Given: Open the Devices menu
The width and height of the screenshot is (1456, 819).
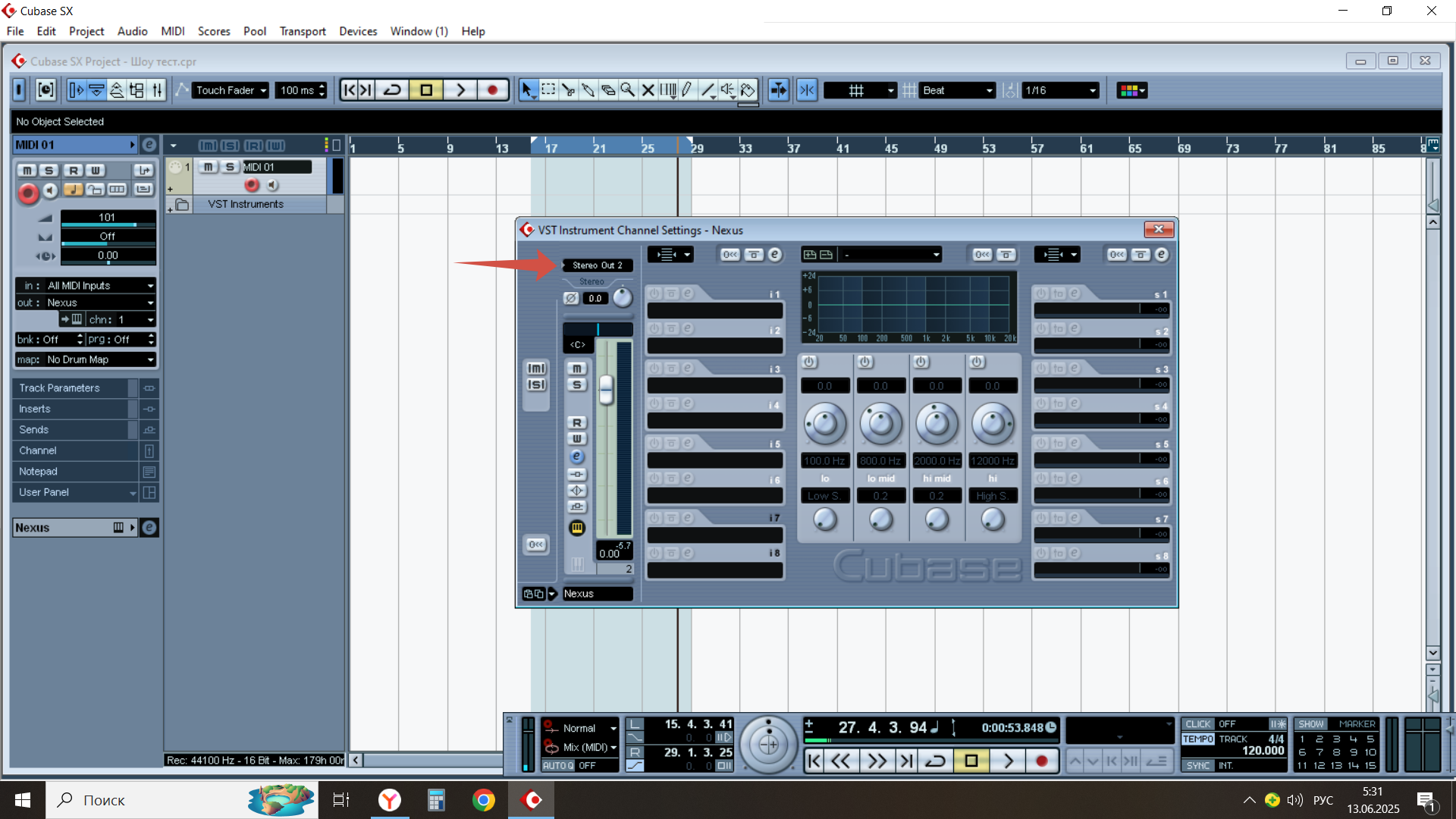Looking at the screenshot, I should coord(358,31).
